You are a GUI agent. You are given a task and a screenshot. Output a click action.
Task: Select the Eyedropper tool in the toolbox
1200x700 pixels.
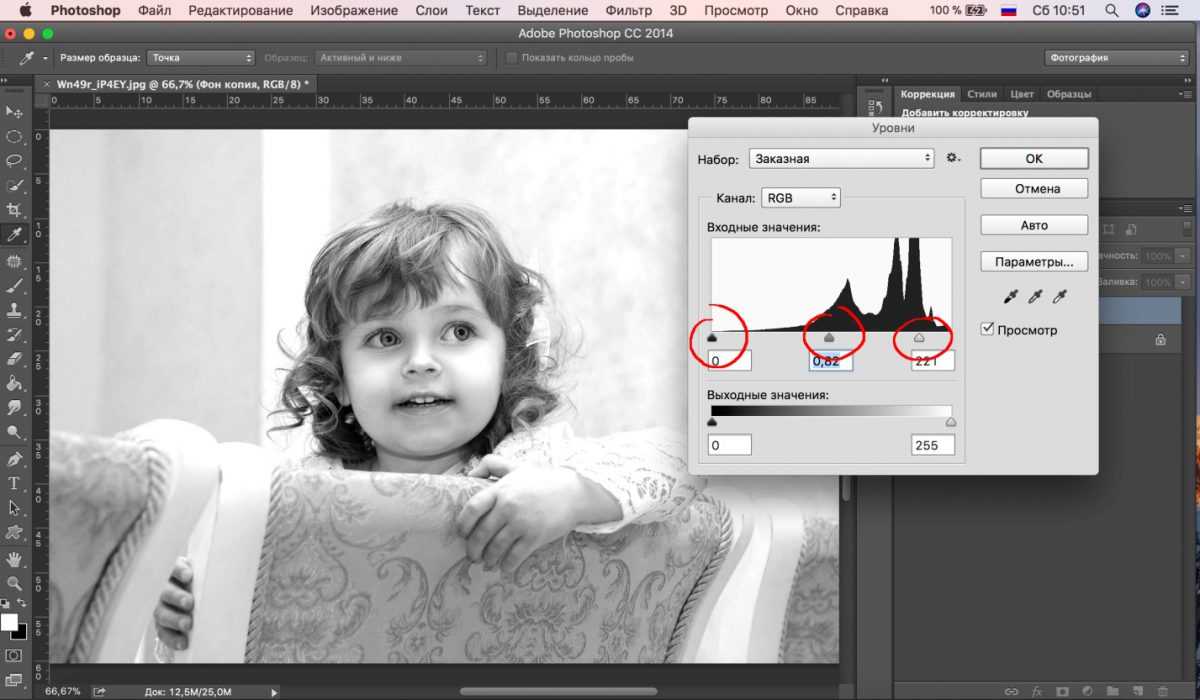[x=14, y=235]
